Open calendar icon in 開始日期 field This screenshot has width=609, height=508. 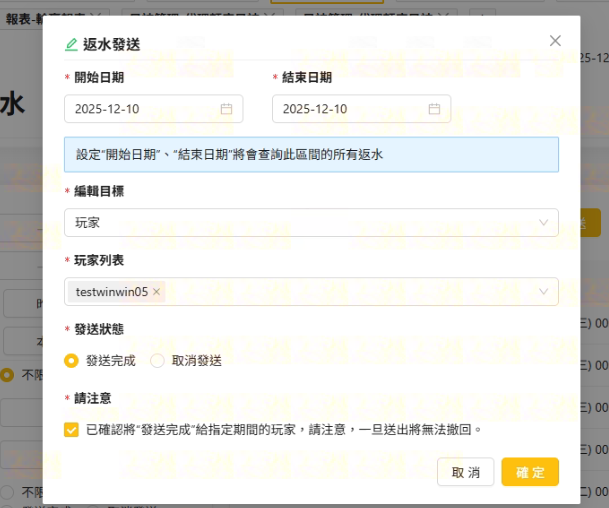pyautogui.click(x=226, y=109)
